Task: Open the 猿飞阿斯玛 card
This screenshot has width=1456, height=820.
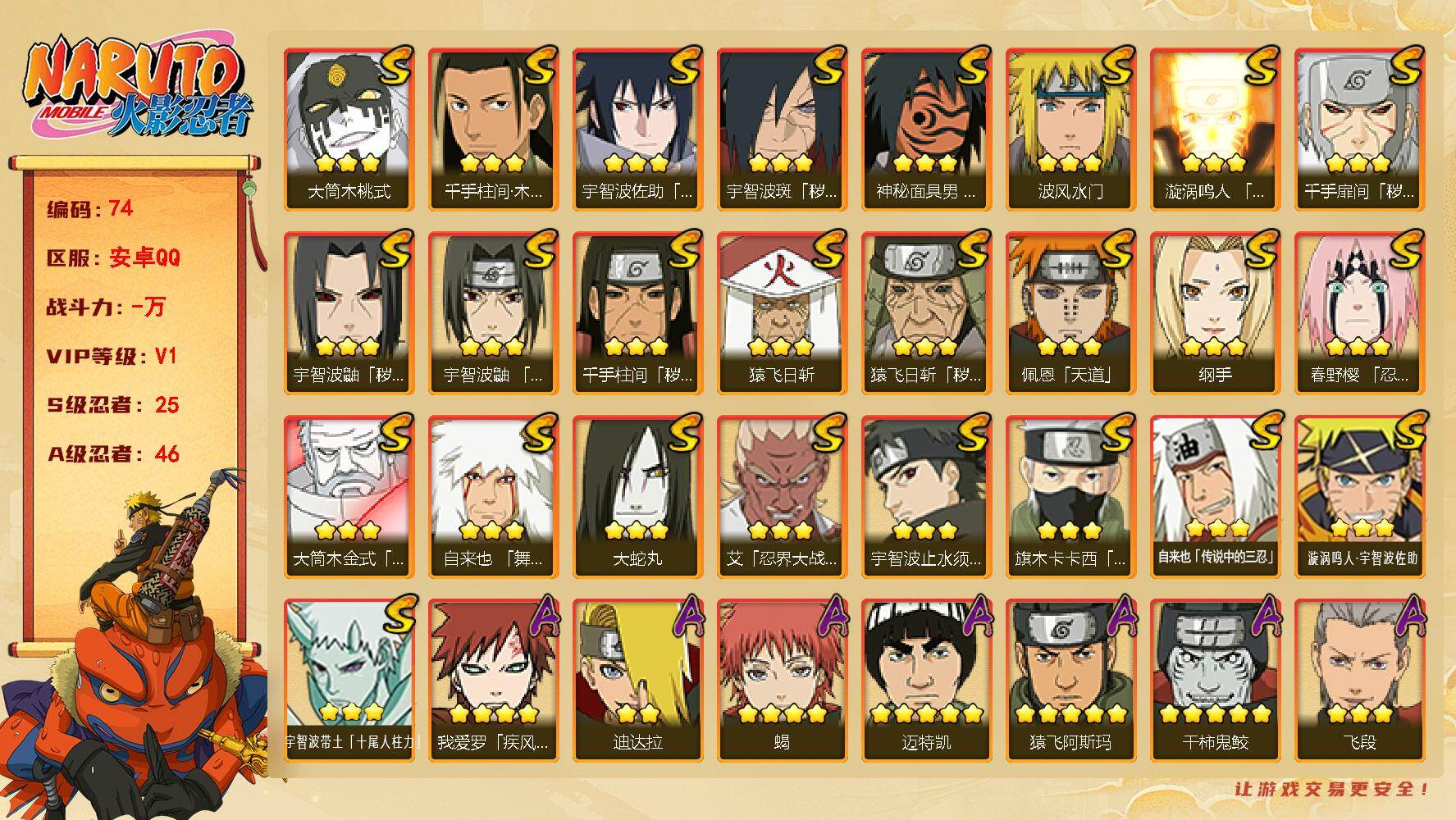Action: pyautogui.click(x=1071, y=680)
